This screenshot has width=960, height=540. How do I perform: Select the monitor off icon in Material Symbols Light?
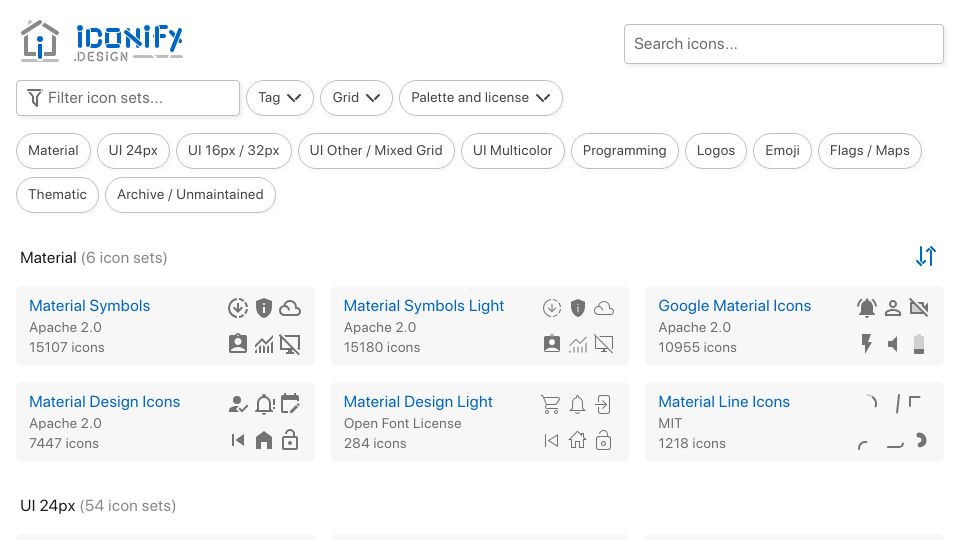[x=604, y=344]
